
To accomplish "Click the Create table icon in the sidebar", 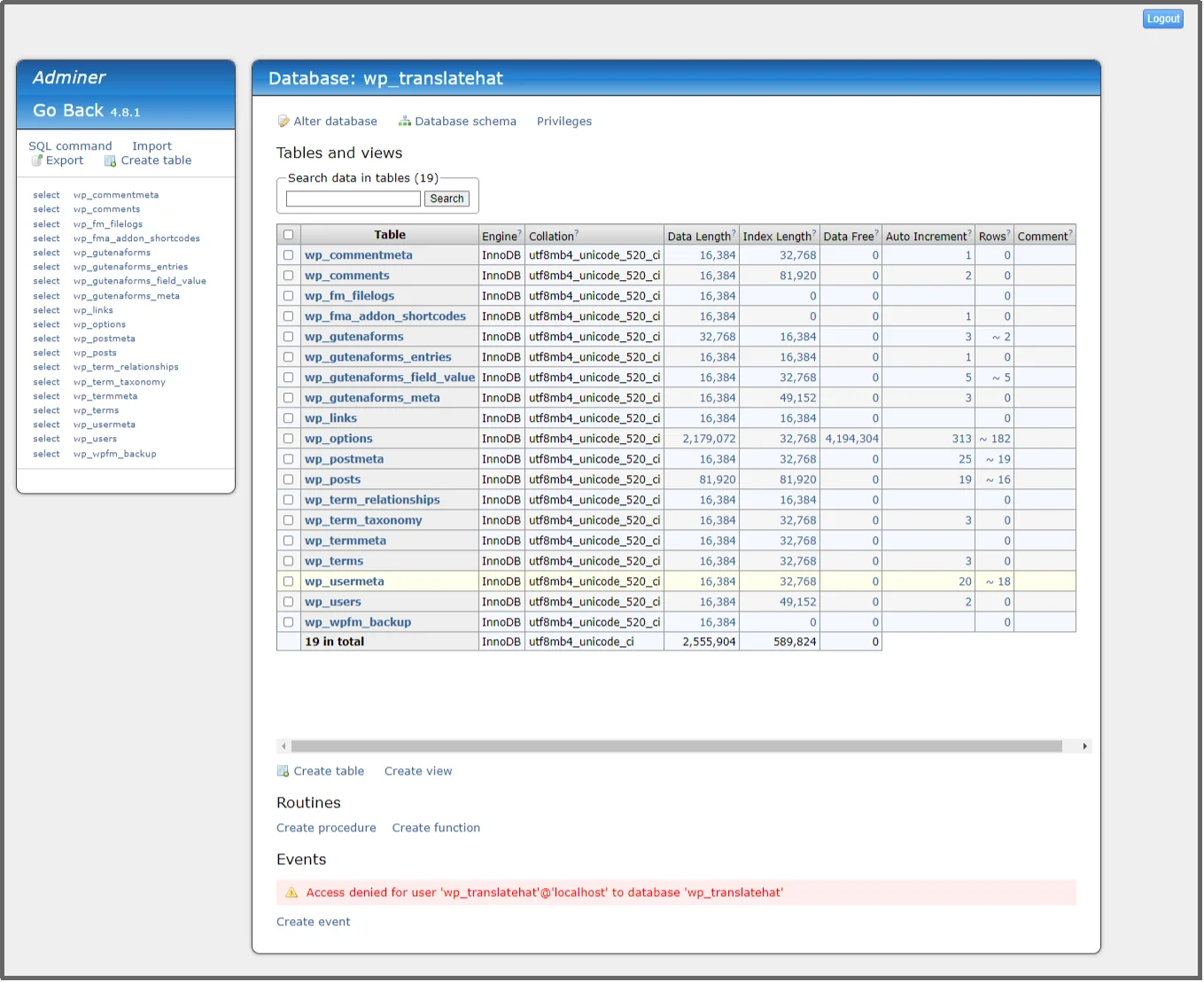I will click(x=111, y=160).
